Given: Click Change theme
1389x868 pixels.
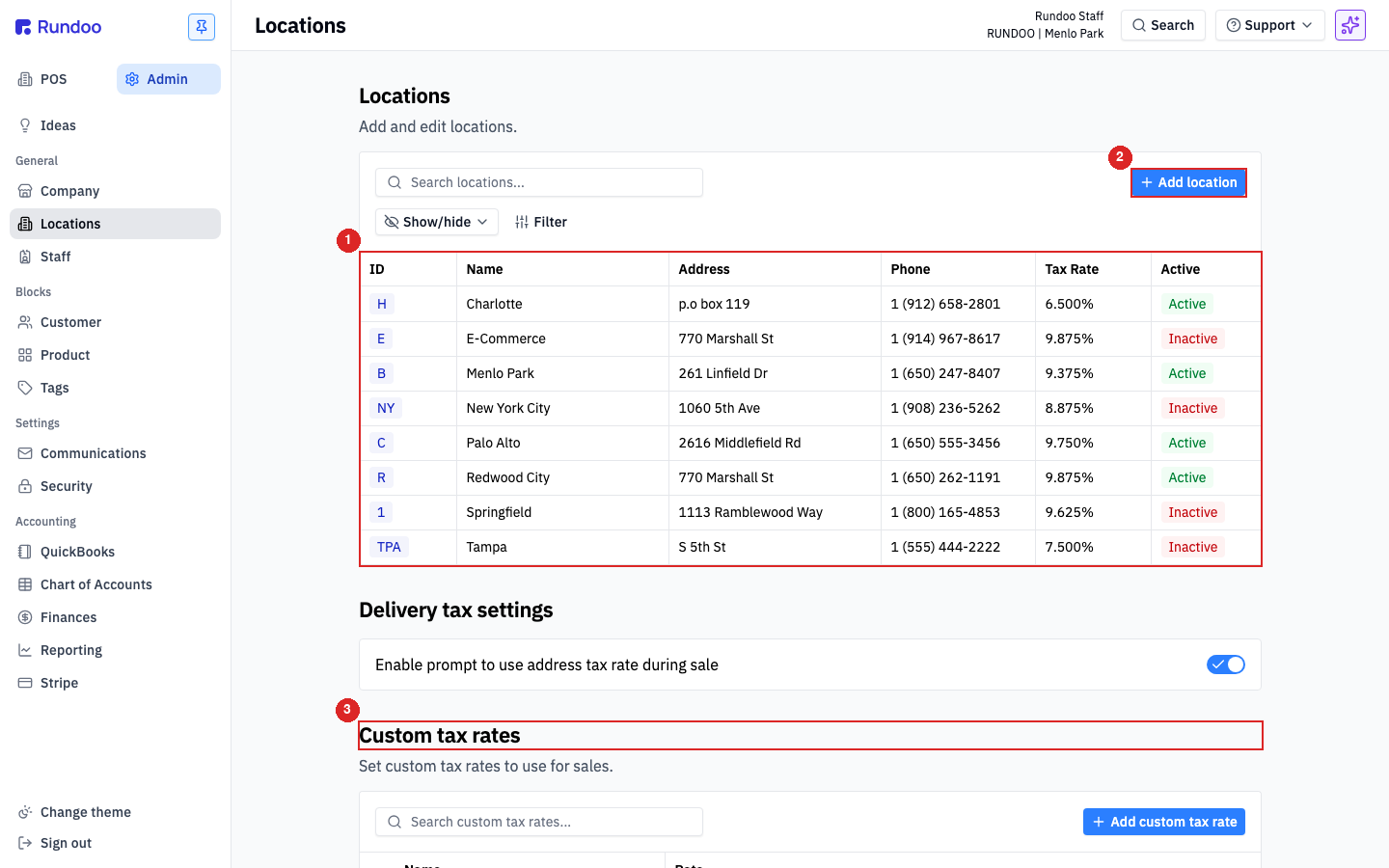Looking at the screenshot, I should (x=115, y=812).
